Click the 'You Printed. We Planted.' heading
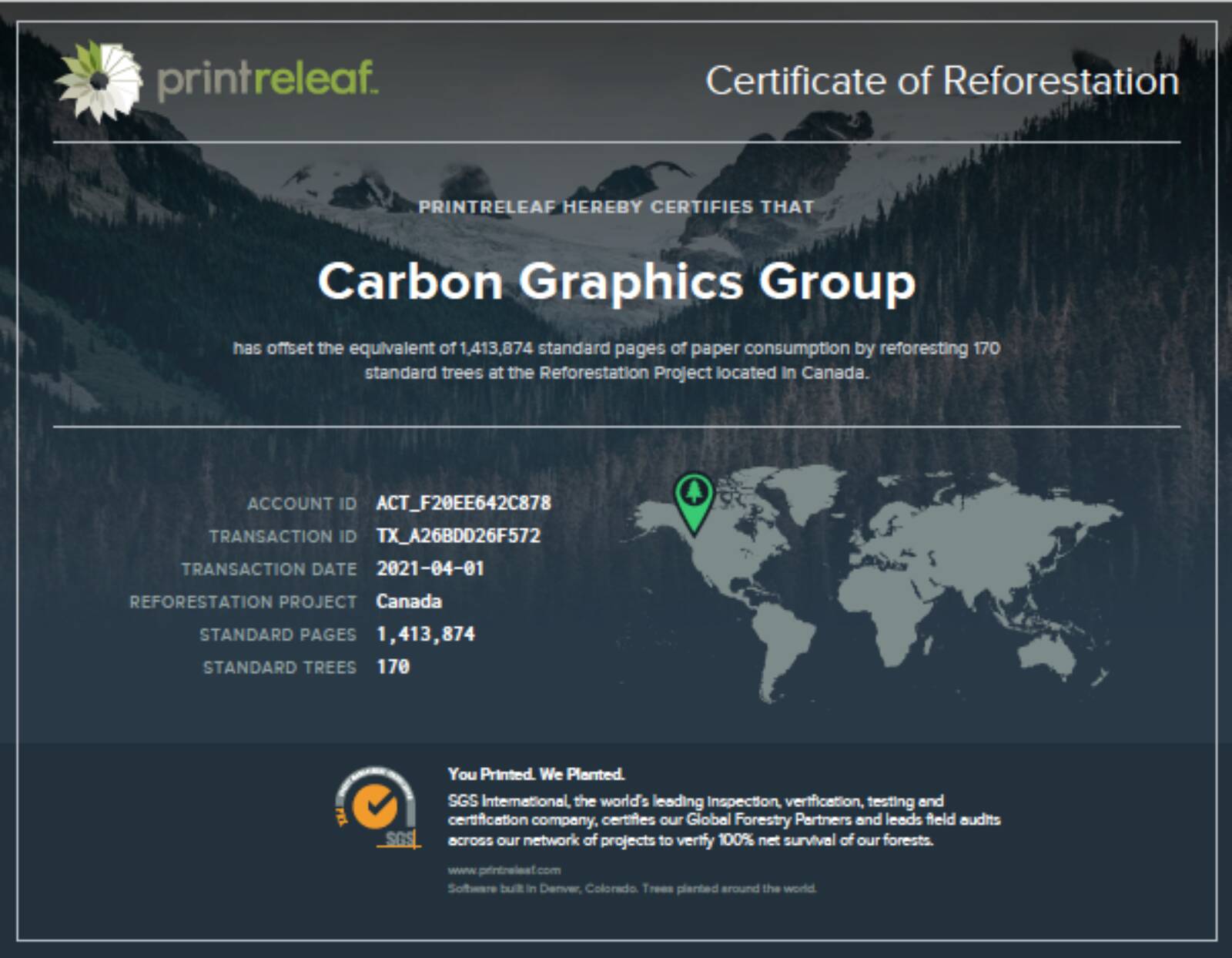Viewport: 1232px width, 958px height. tap(537, 775)
